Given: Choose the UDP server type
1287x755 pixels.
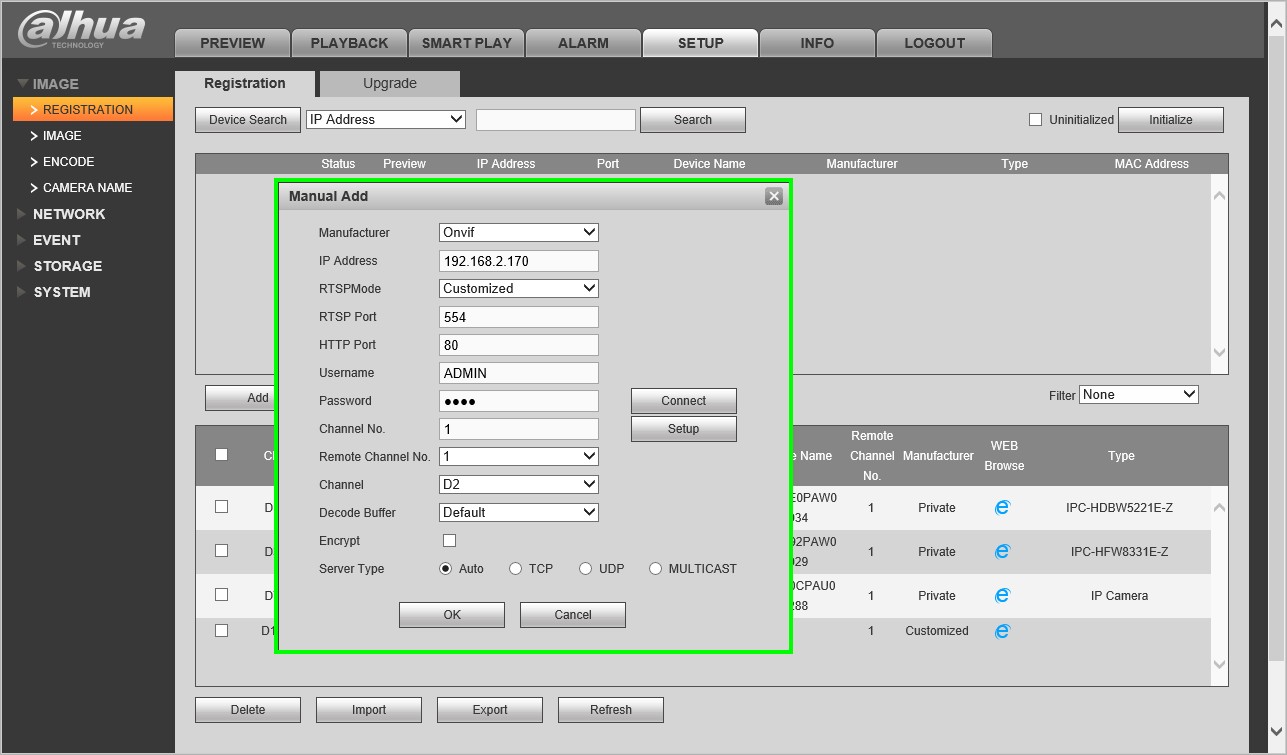Looking at the screenshot, I should (x=586, y=569).
